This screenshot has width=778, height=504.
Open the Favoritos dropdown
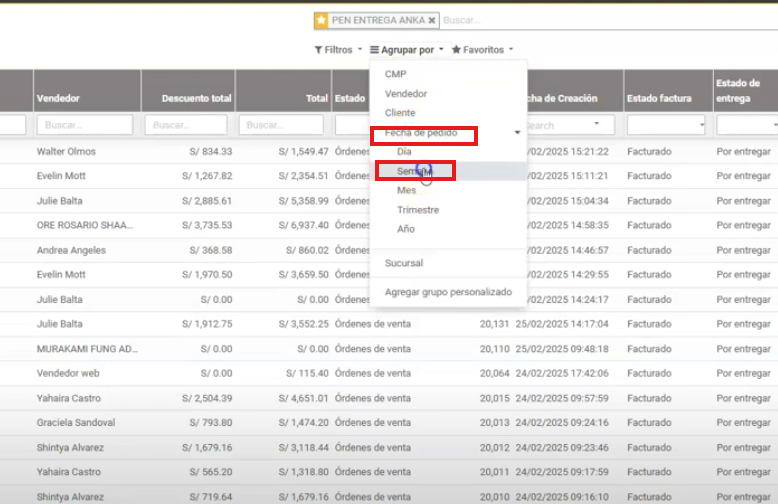(482, 49)
